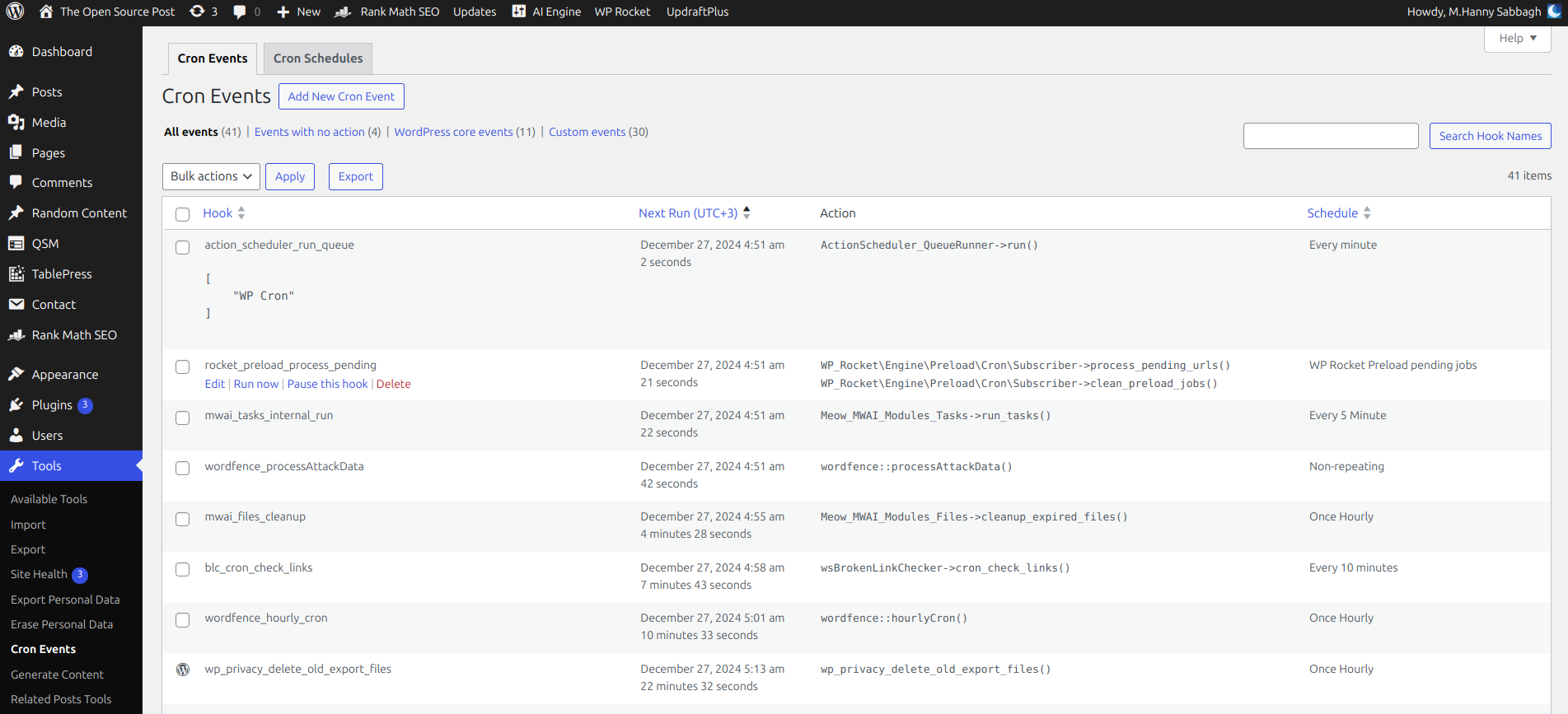This screenshot has height=714, width=1568.
Task: Check the select-all checkbox beside Hook
Action: [x=183, y=214]
